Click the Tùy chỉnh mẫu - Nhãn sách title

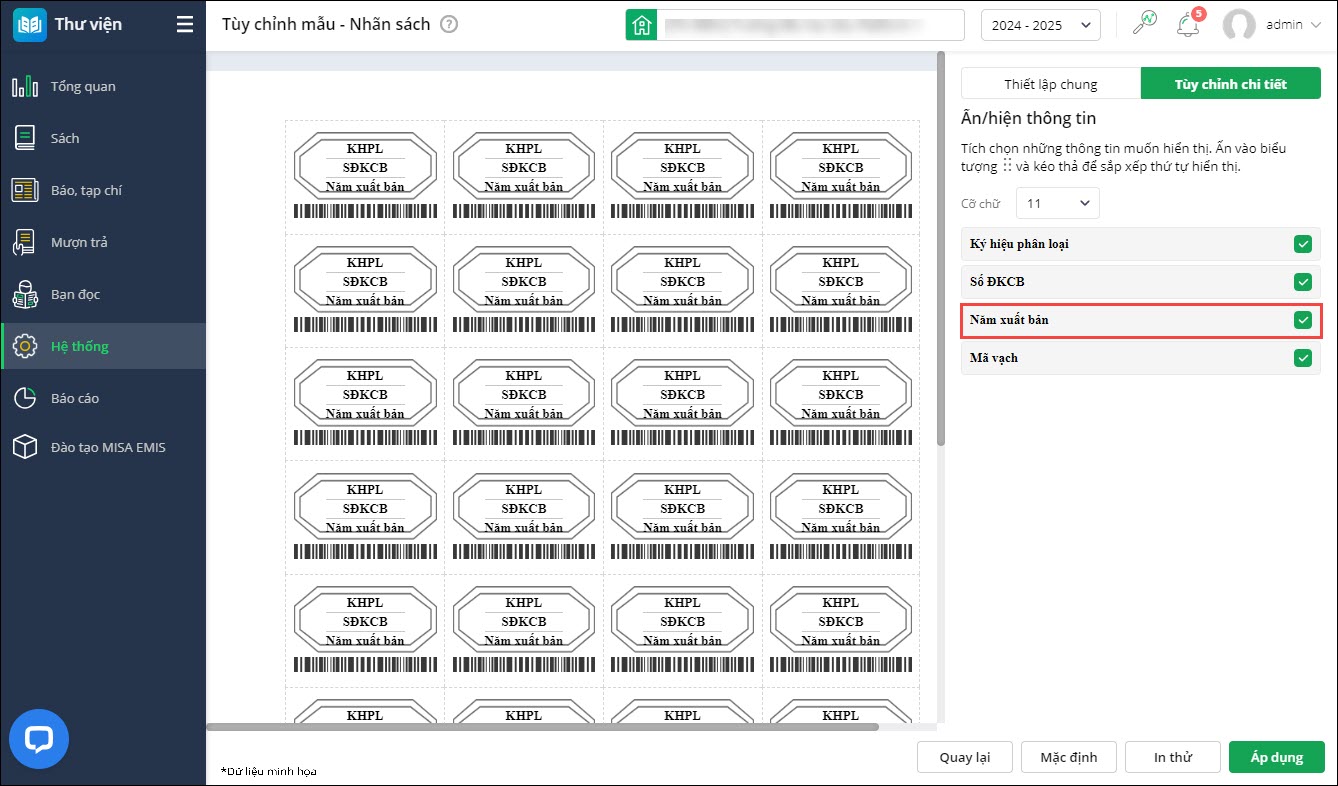point(326,24)
